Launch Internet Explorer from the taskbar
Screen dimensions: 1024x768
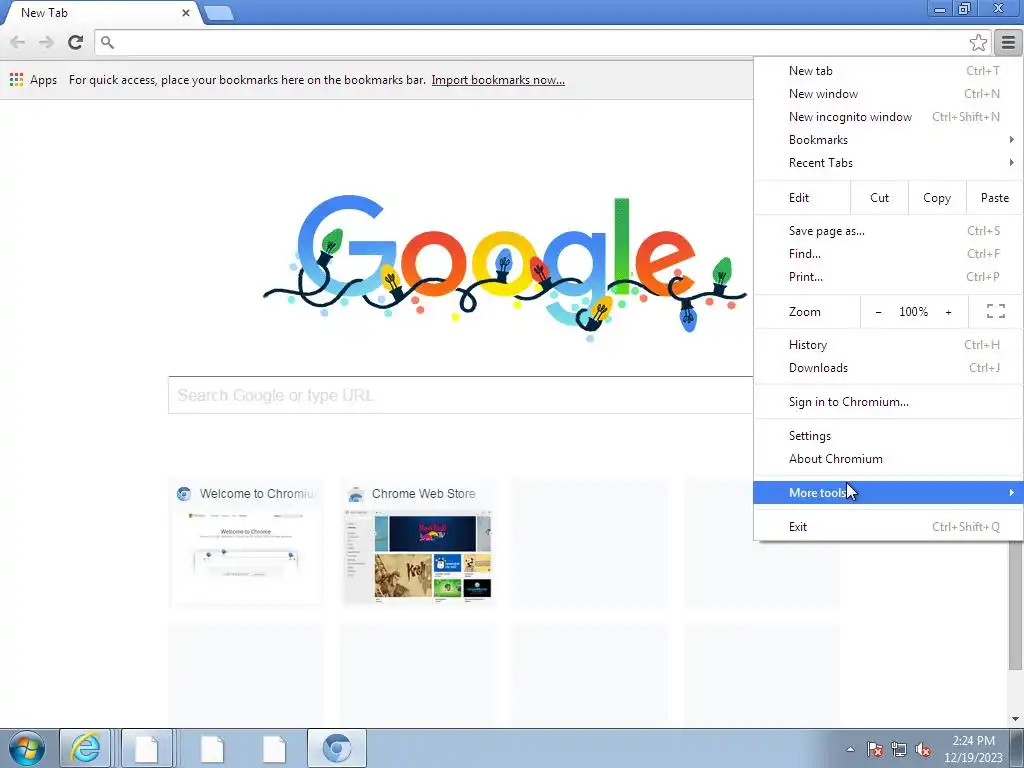pos(86,748)
